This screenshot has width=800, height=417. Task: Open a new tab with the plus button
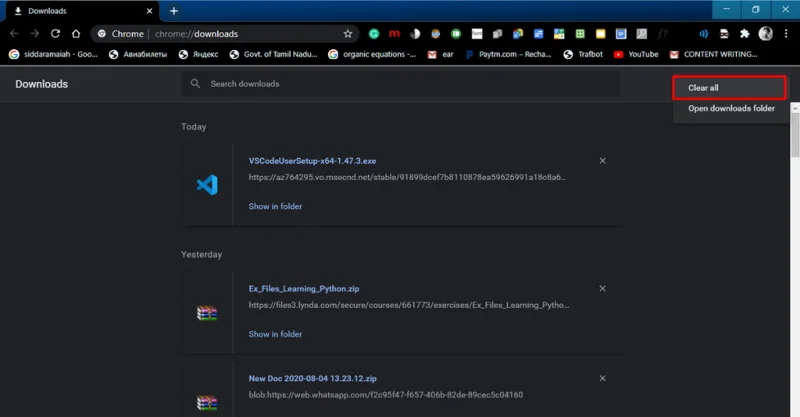tap(174, 11)
